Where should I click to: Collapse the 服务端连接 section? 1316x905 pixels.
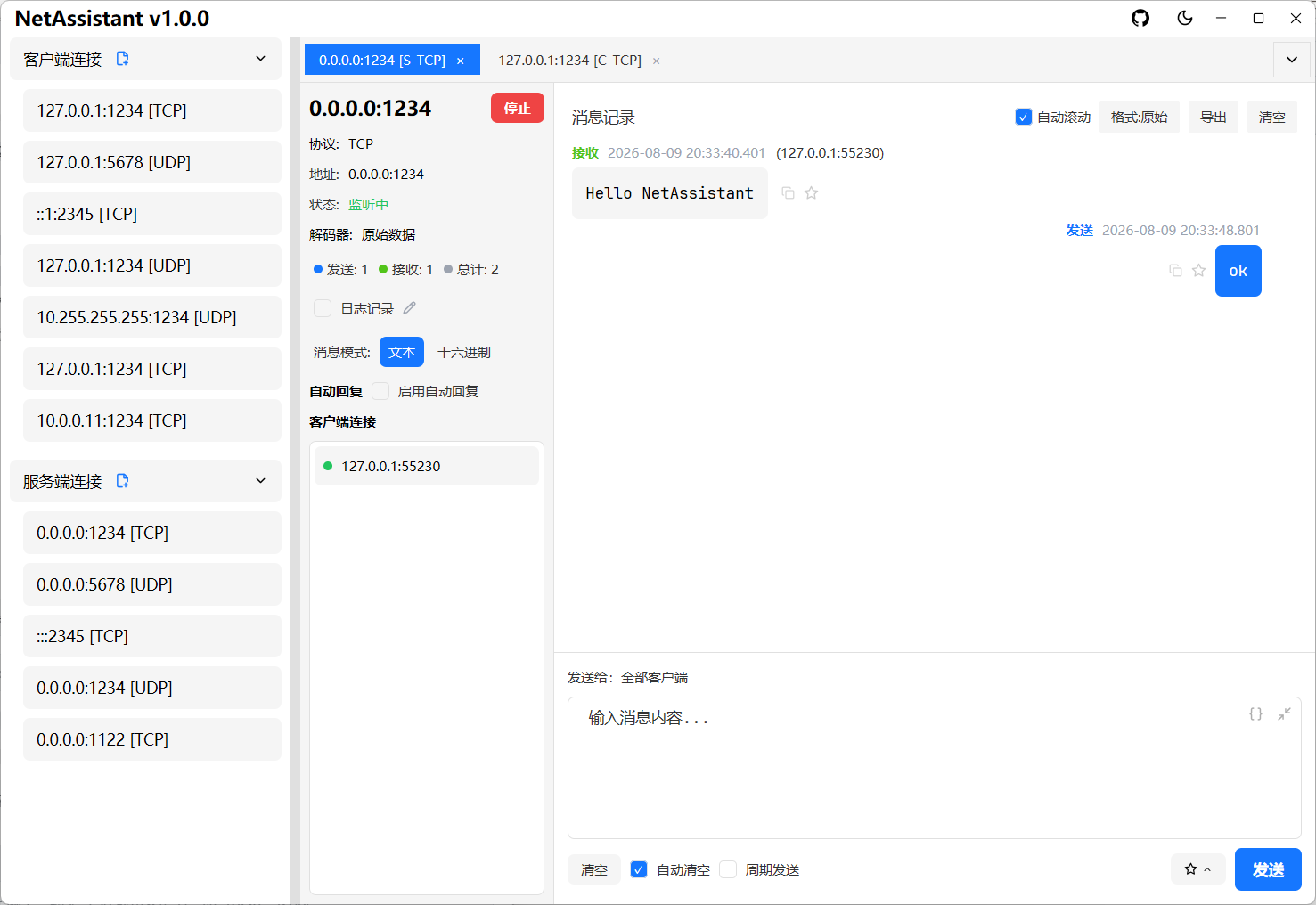[261, 481]
